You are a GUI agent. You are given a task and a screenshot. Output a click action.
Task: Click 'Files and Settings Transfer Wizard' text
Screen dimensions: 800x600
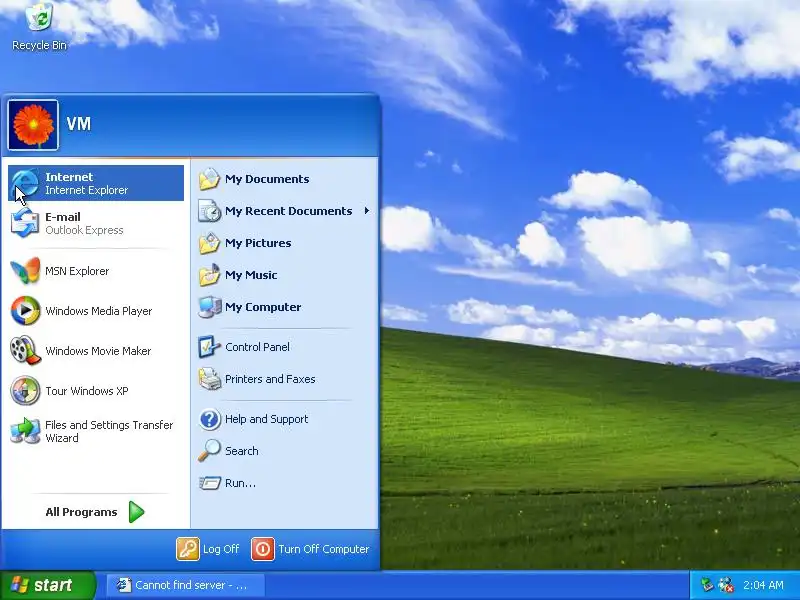(109, 431)
